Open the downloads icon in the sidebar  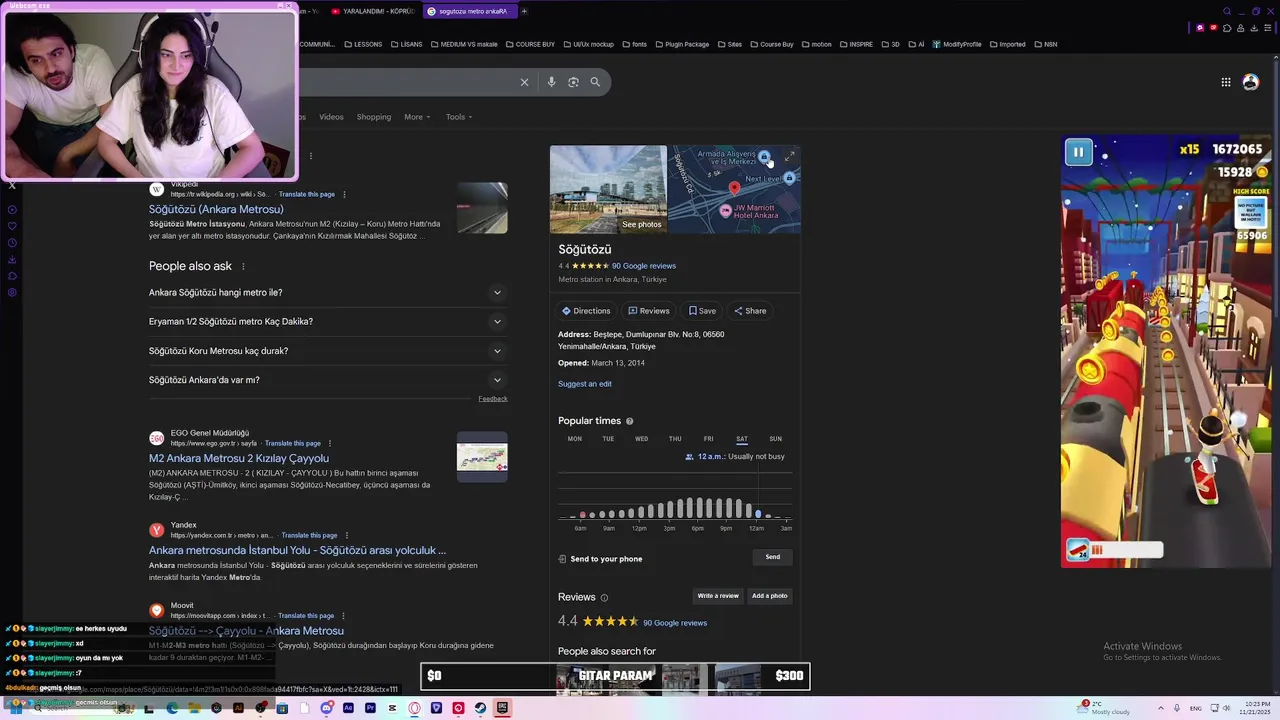(11, 260)
